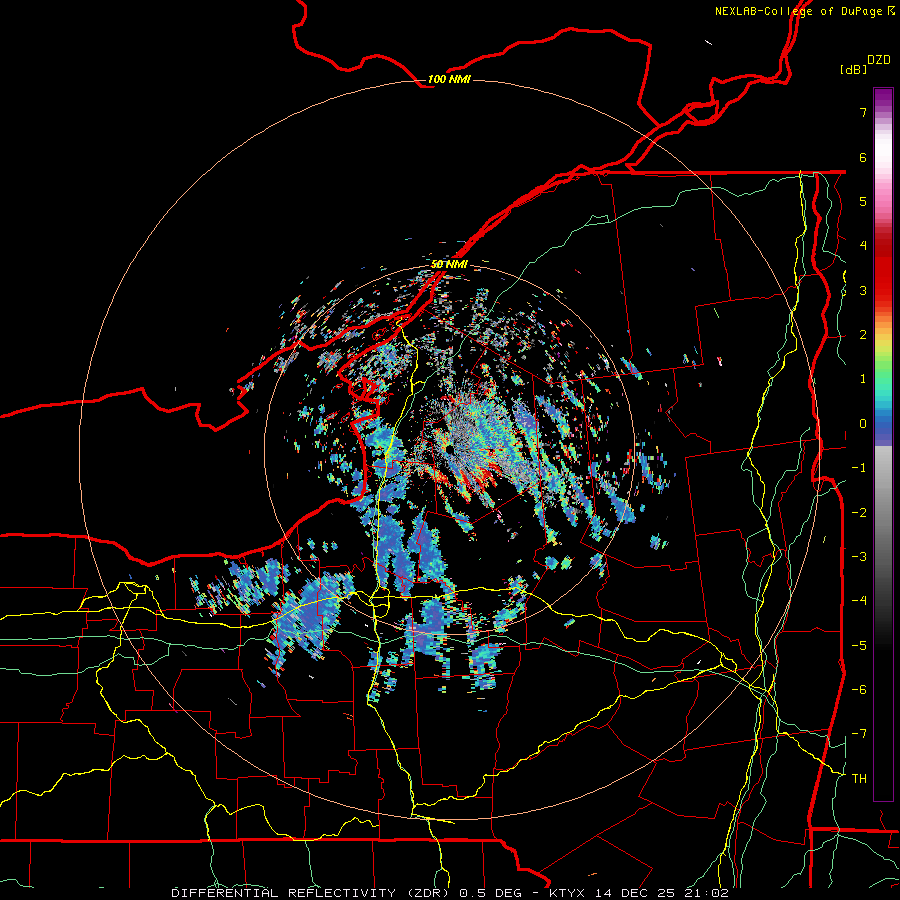This screenshot has height=900, width=900.
Task: Click the 1 value on the legend scale
Action: [863, 379]
